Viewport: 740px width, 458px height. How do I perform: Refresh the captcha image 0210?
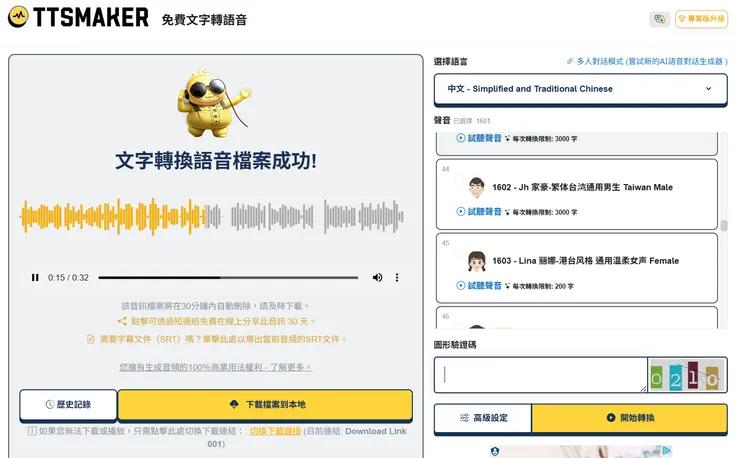click(687, 375)
